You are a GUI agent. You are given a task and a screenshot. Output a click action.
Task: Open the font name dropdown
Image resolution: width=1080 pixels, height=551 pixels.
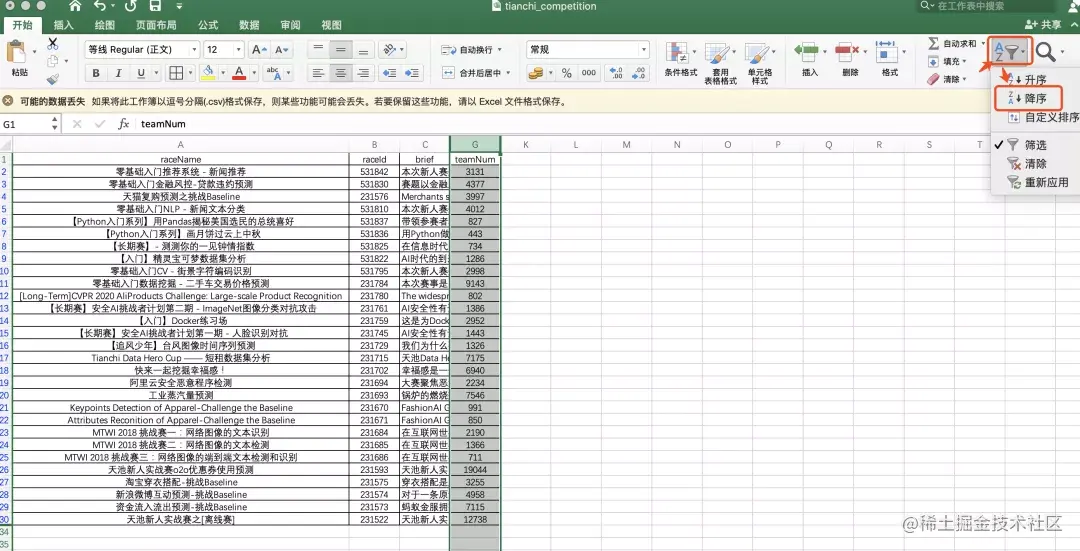point(194,50)
